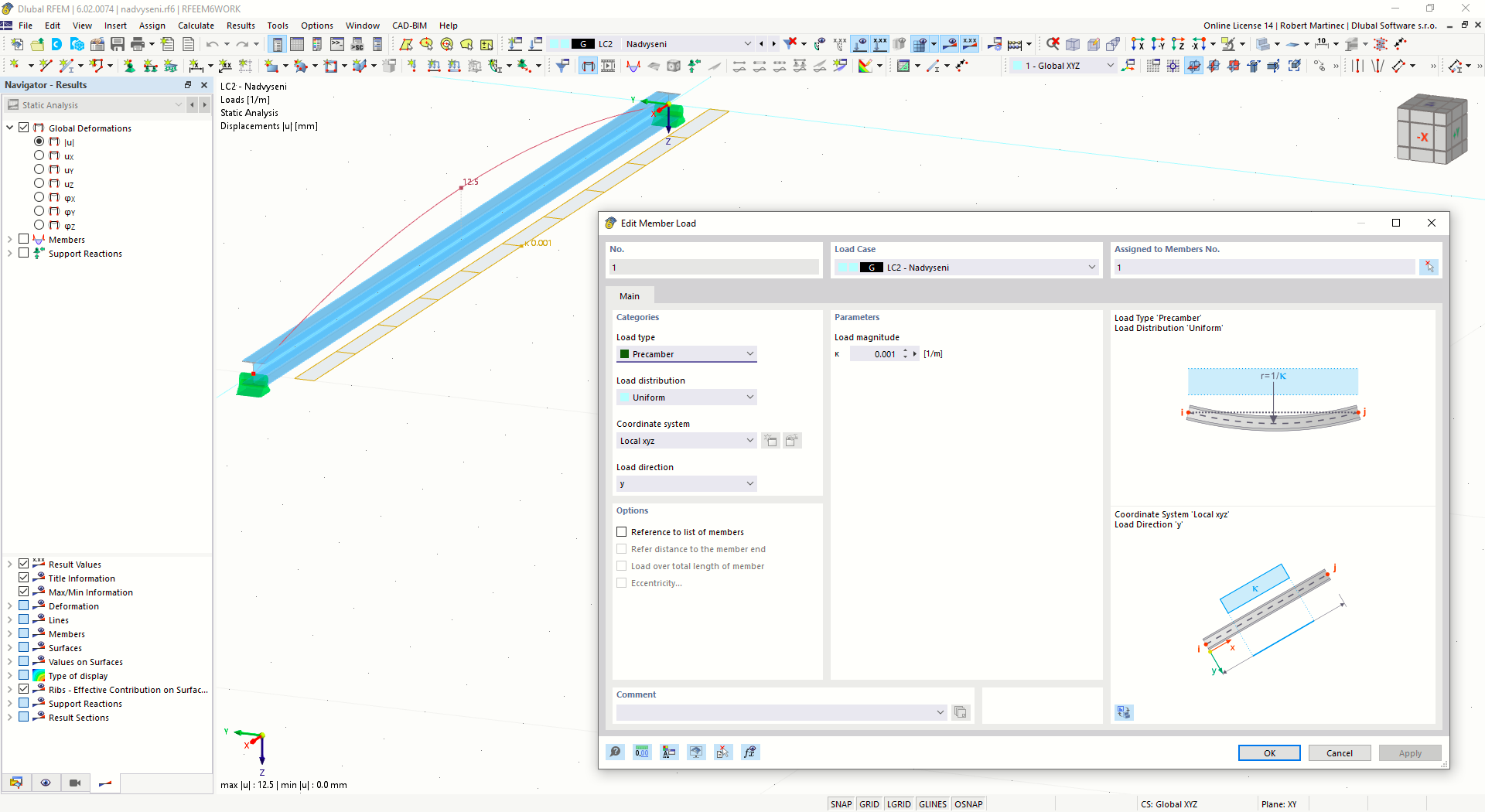Click the fx function editor icon in dialog footer
The height and width of the screenshot is (812, 1485).
(749, 752)
